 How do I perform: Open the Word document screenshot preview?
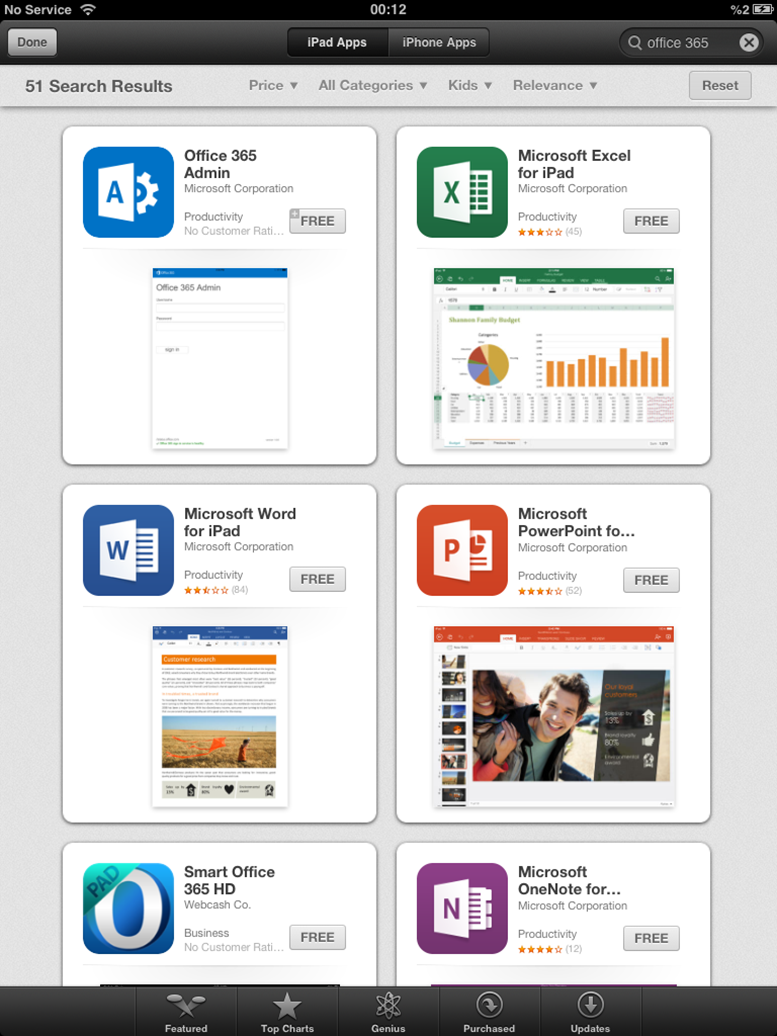pos(220,717)
